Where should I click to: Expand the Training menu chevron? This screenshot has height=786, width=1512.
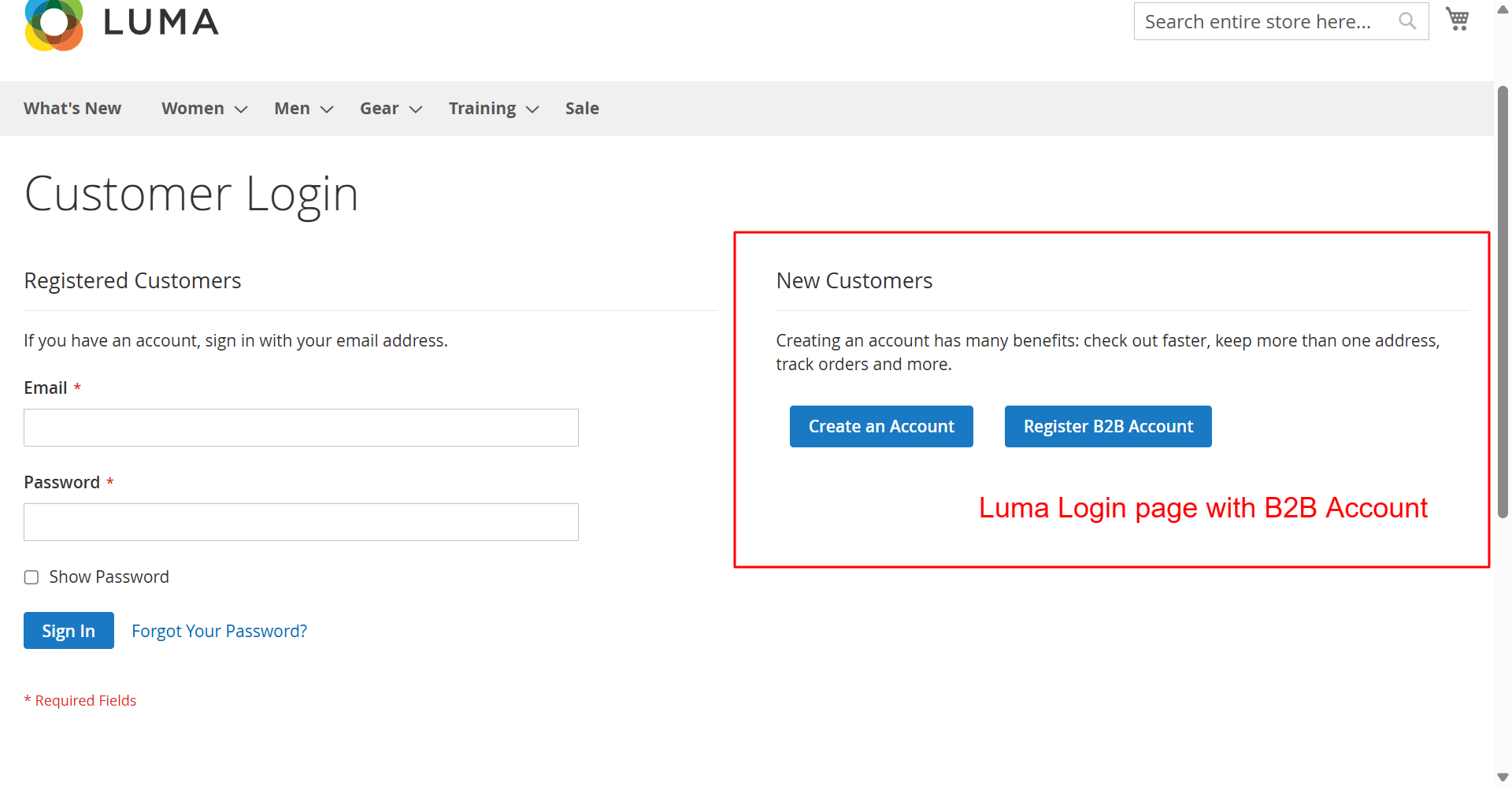coord(532,109)
